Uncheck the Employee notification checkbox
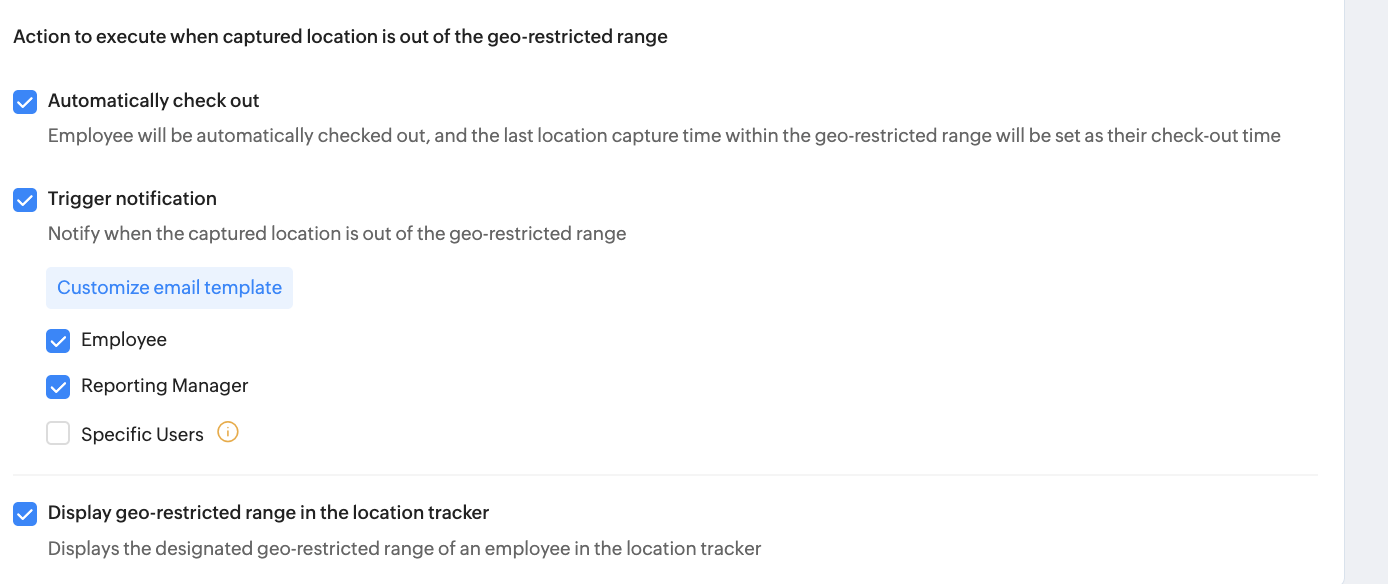 coord(58,340)
